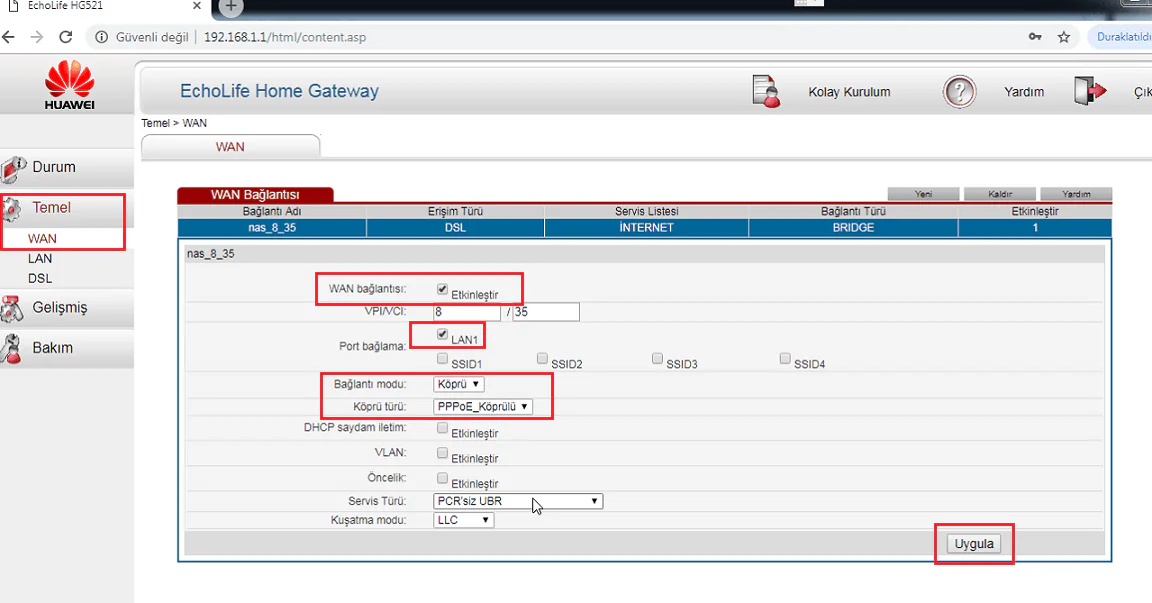Create a connection with the Yeni button
This screenshot has width=1152, height=603.
[922, 193]
